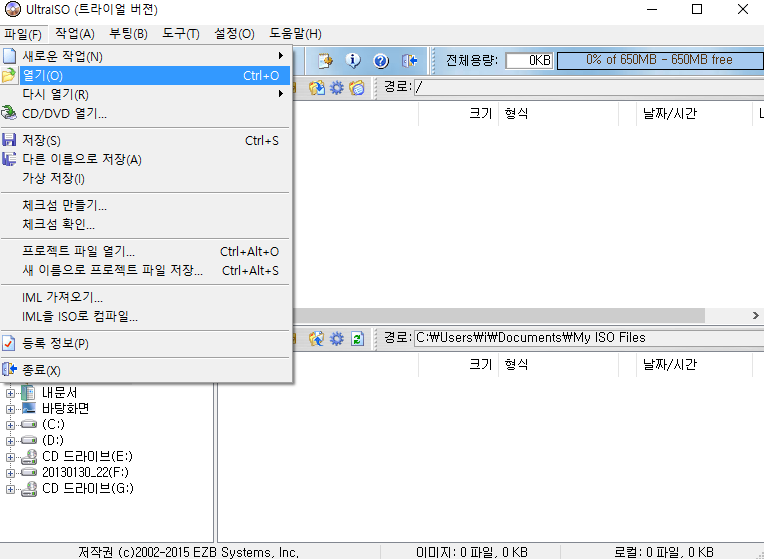
Task: Click the 바탕화면 desktop icon in tree
Action: click(29, 408)
